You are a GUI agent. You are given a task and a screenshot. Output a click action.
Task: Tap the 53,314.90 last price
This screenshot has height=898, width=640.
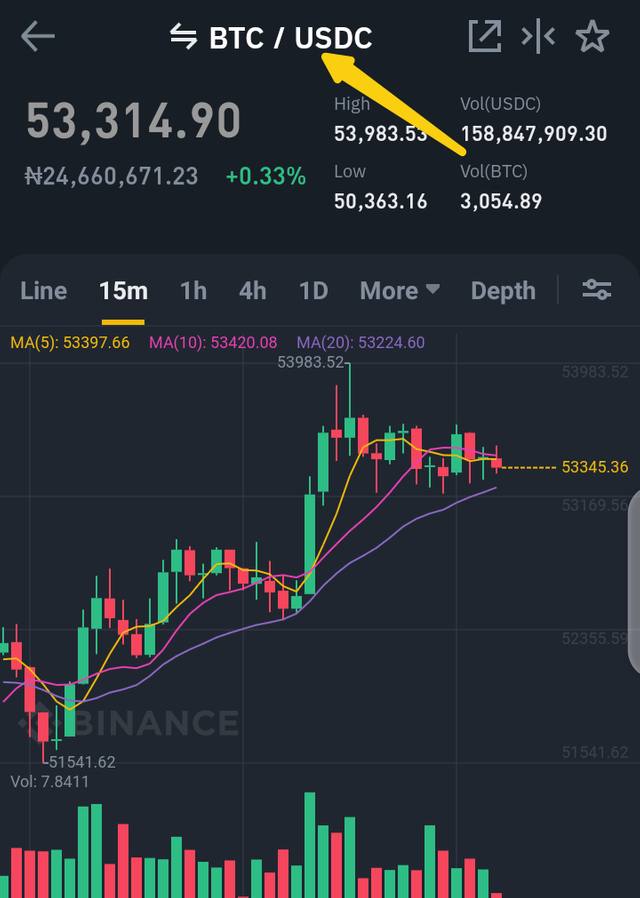click(x=133, y=121)
